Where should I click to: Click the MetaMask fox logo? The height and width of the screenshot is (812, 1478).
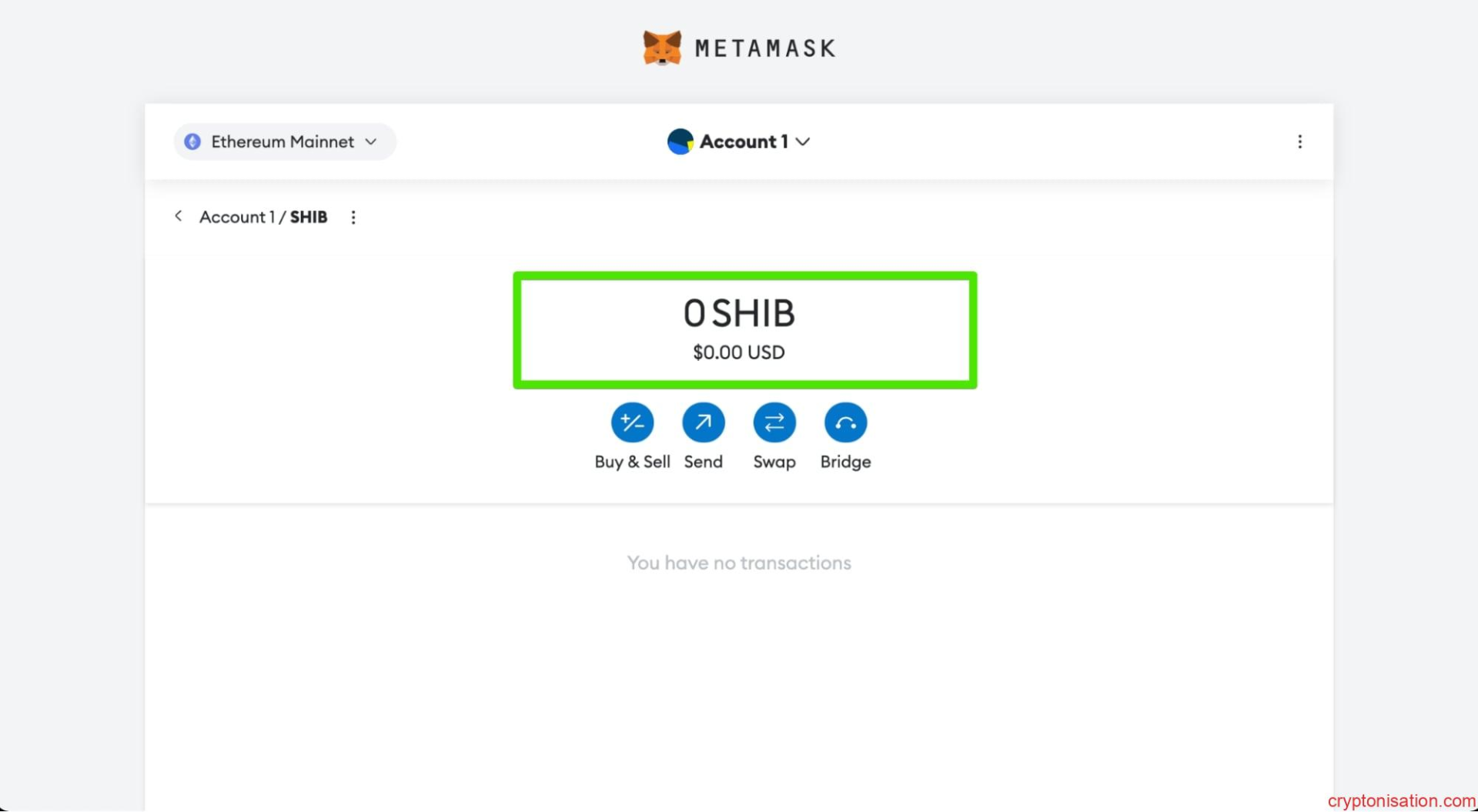point(660,47)
